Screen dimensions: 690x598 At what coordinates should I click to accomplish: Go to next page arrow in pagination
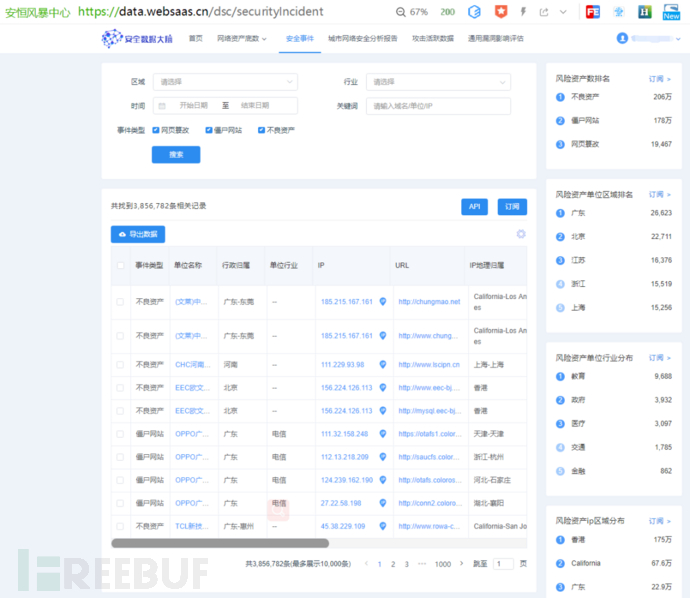click(461, 563)
